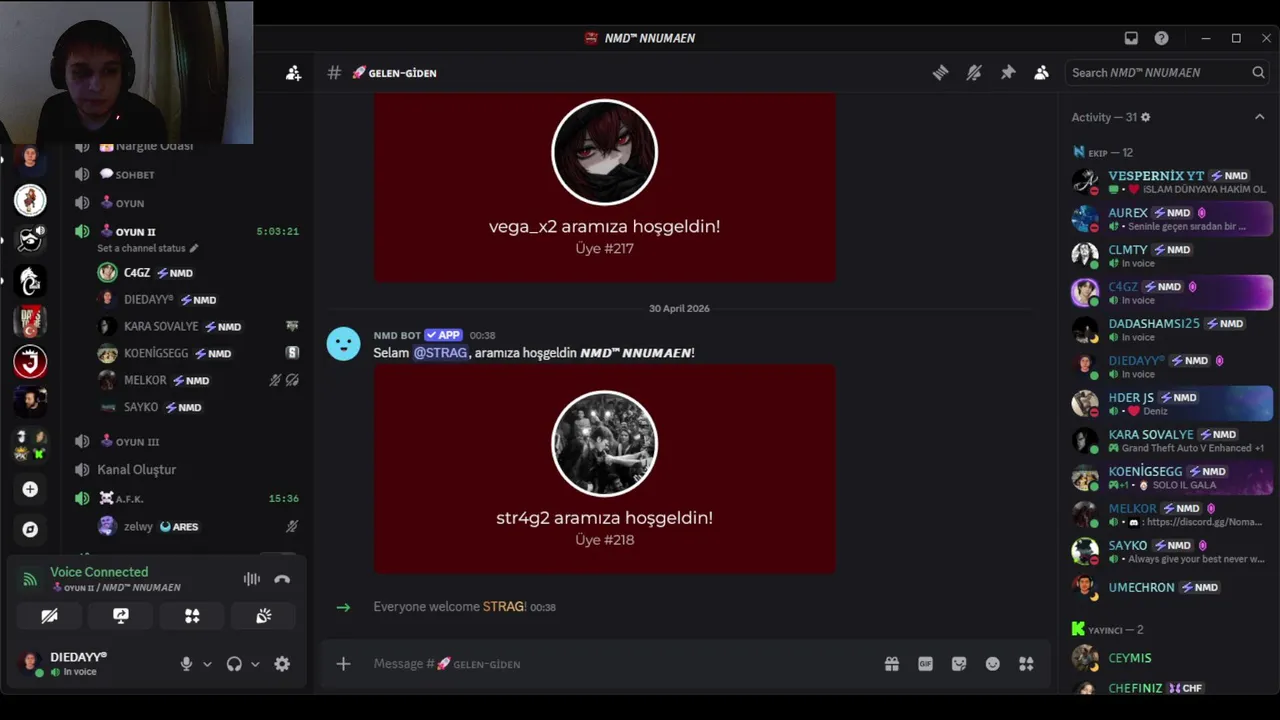This screenshot has width=1280, height=720.
Task: Edit Set a channel status
Action: [x=147, y=248]
